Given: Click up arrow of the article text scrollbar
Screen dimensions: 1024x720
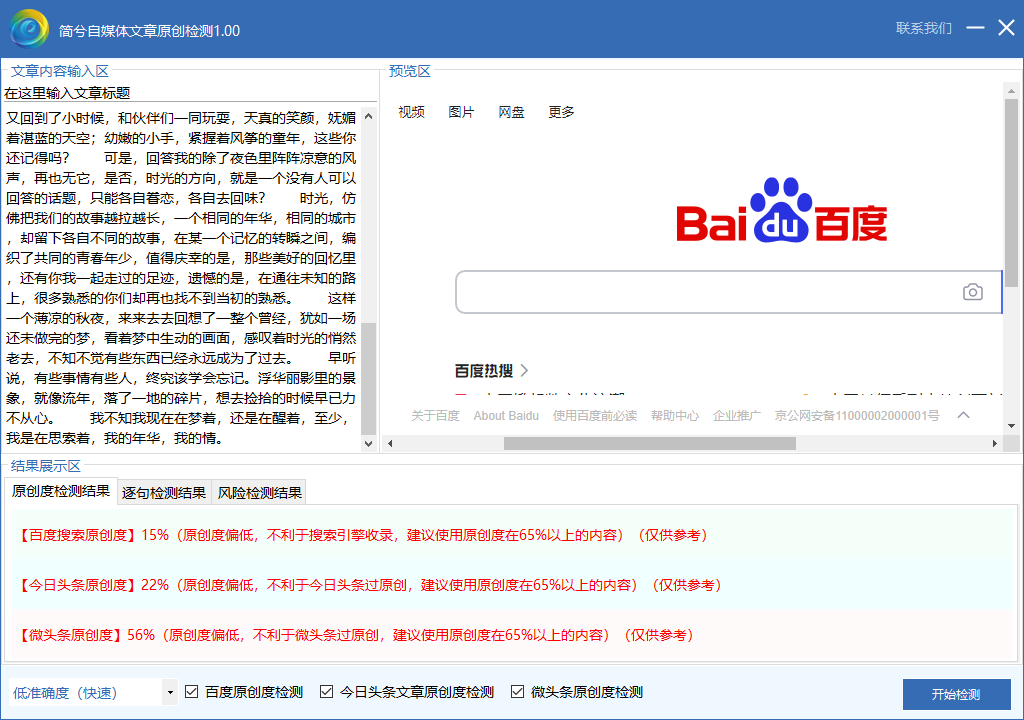Looking at the screenshot, I should point(368,116).
